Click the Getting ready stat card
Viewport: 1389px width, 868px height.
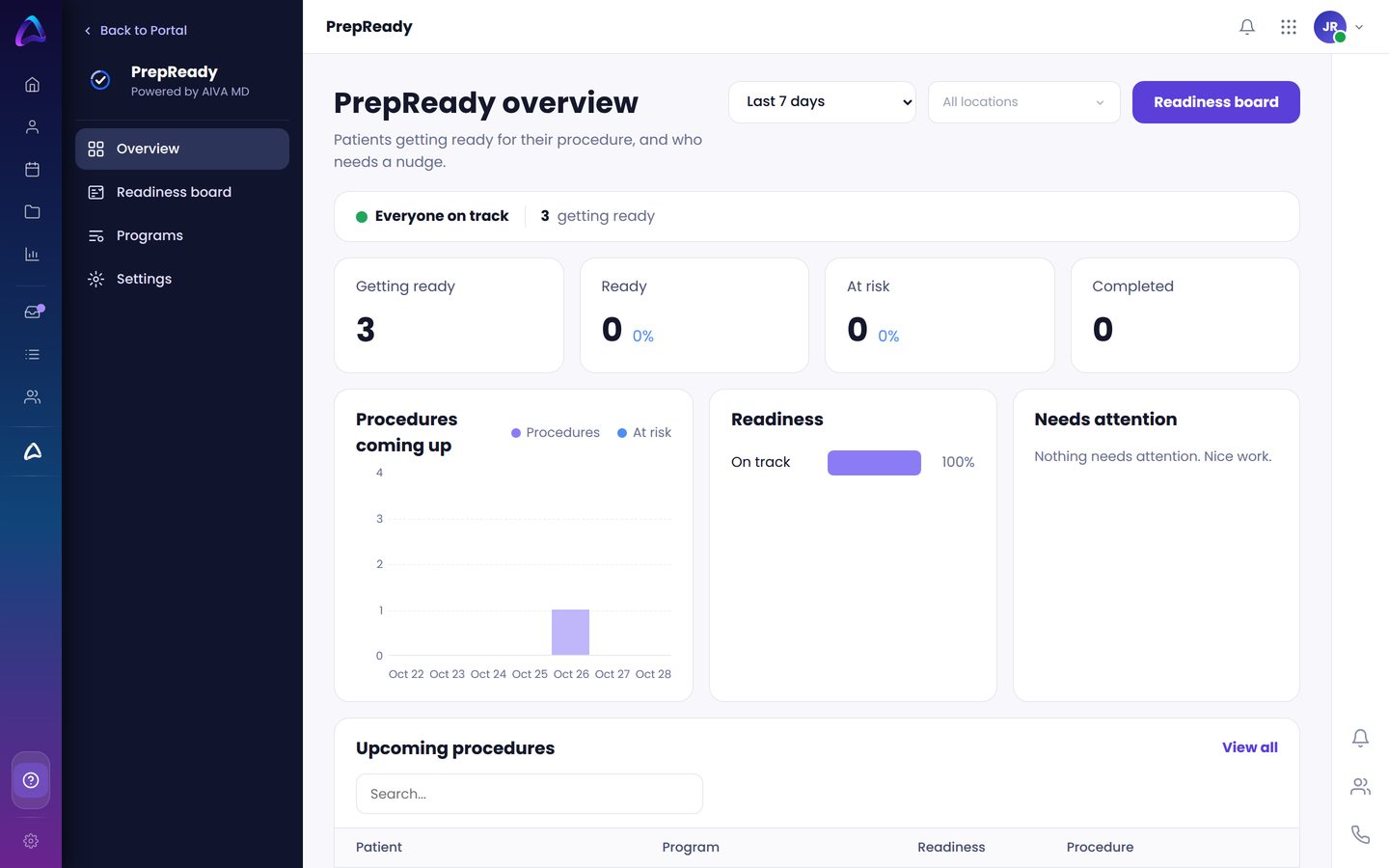click(449, 315)
